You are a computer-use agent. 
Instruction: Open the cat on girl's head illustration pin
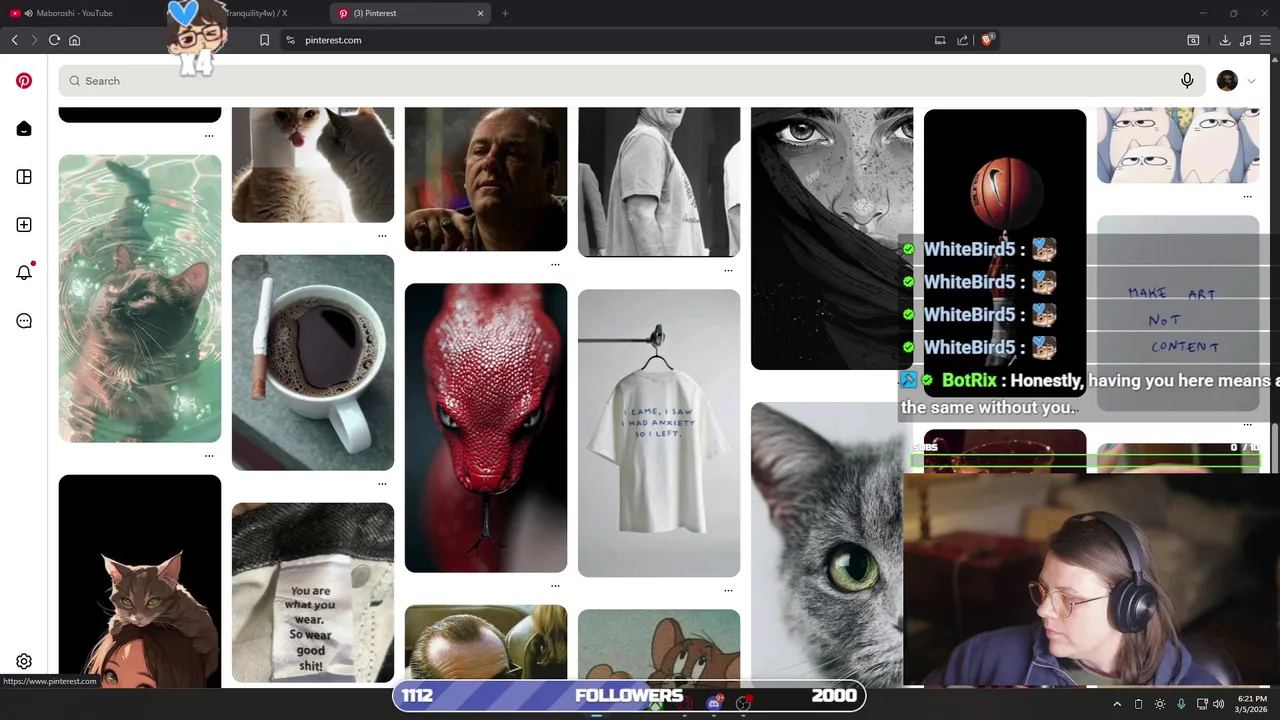pyautogui.click(x=140, y=581)
